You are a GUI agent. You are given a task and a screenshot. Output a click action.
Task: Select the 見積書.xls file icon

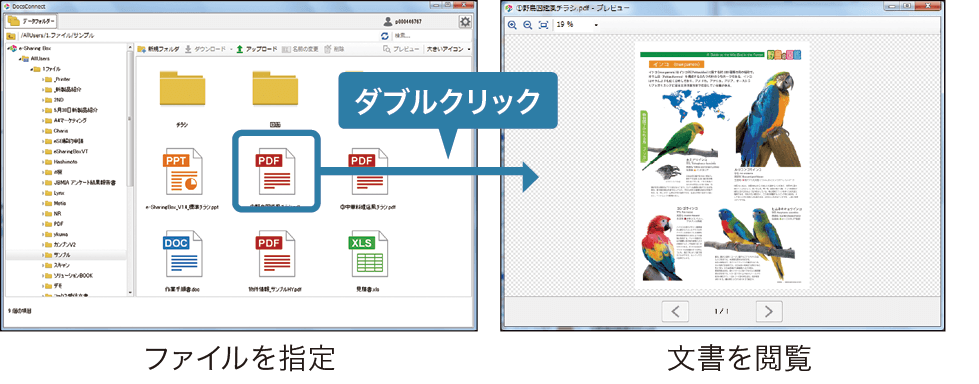coord(368,254)
